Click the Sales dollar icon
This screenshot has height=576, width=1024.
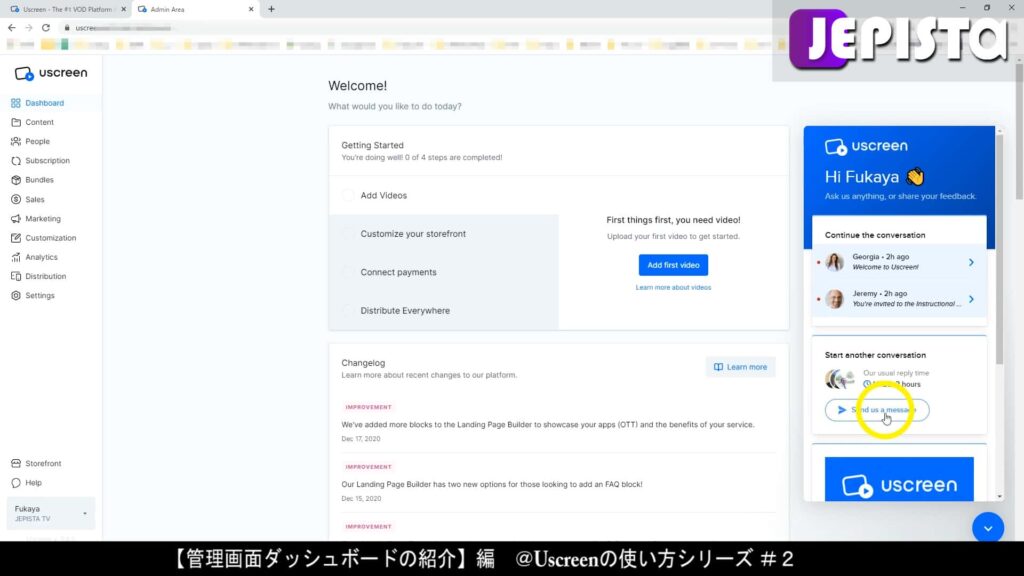(16, 199)
